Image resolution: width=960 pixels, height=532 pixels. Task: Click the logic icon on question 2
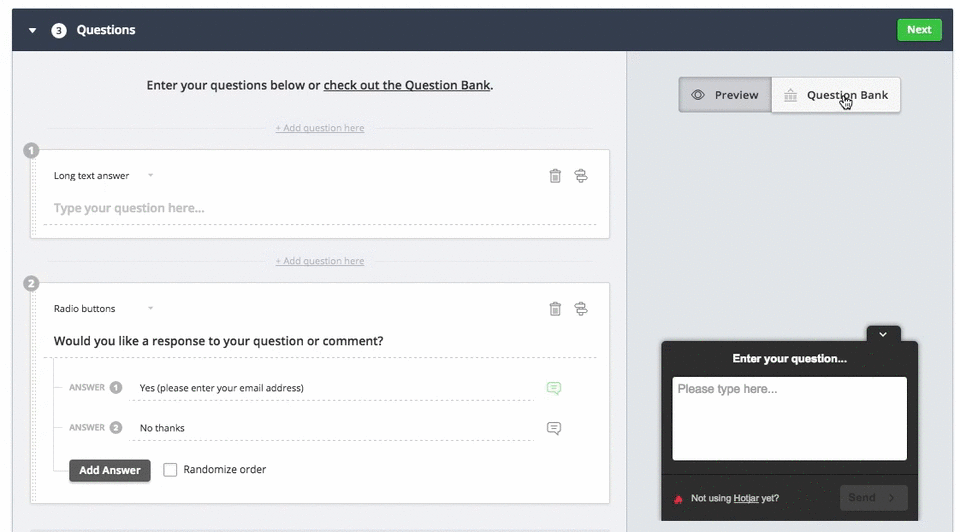click(581, 309)
